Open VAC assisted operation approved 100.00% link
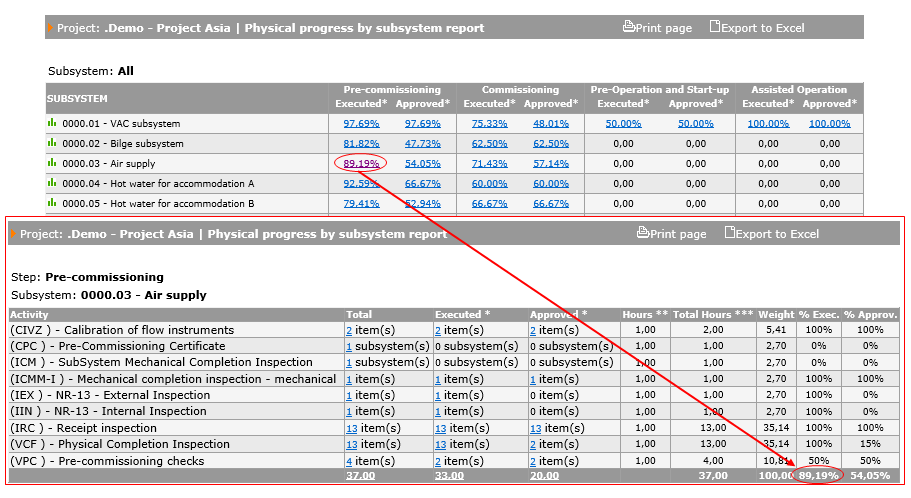911x498 pixels. pos(830,124)
